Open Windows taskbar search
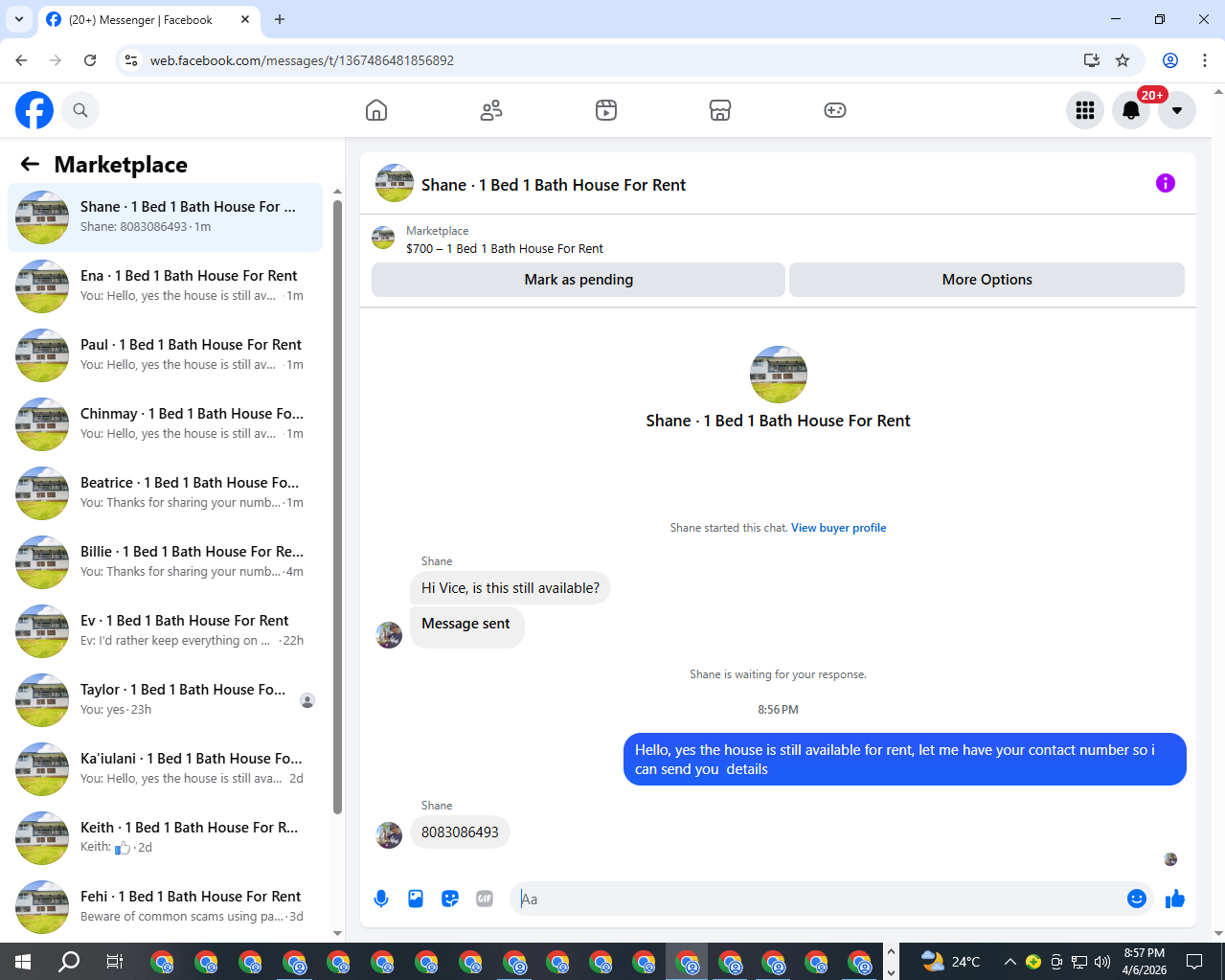Image resolution: width=1225 pixels, height=980 pixels. pyautogui.click(x=69, y=962)
